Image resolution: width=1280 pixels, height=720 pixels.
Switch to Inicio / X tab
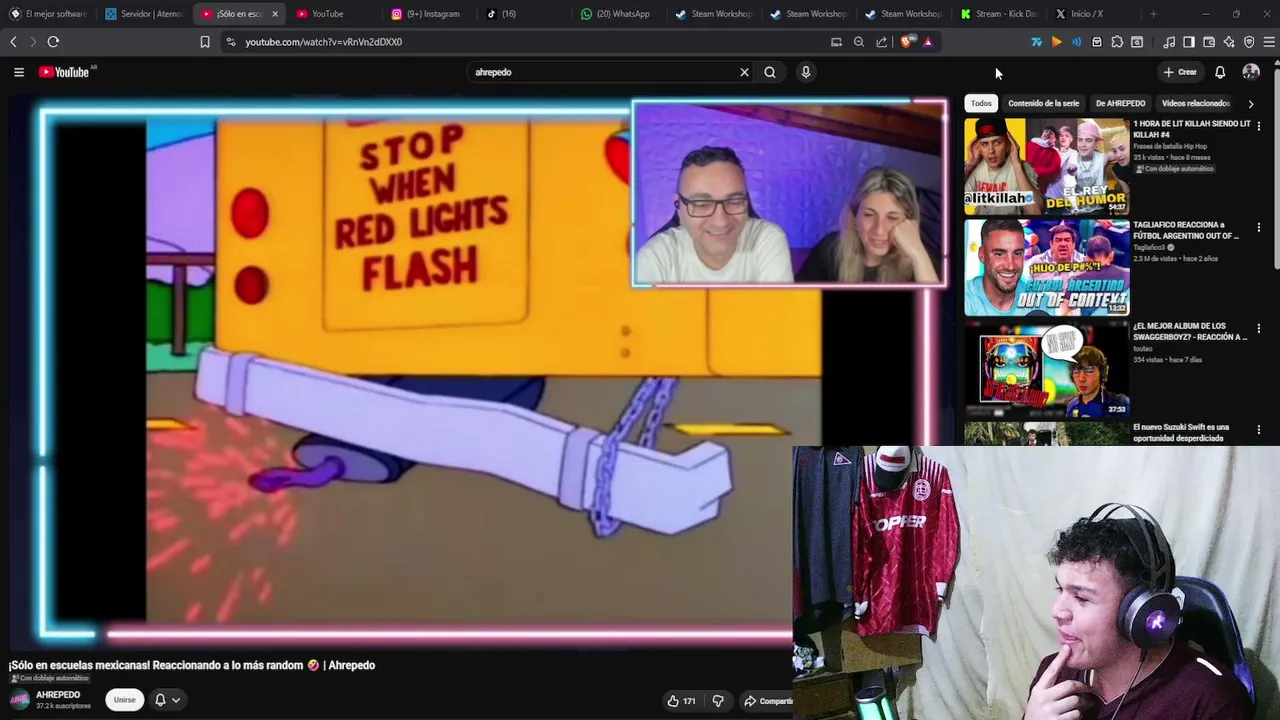pyautogui.click(x=1094, y=14)
